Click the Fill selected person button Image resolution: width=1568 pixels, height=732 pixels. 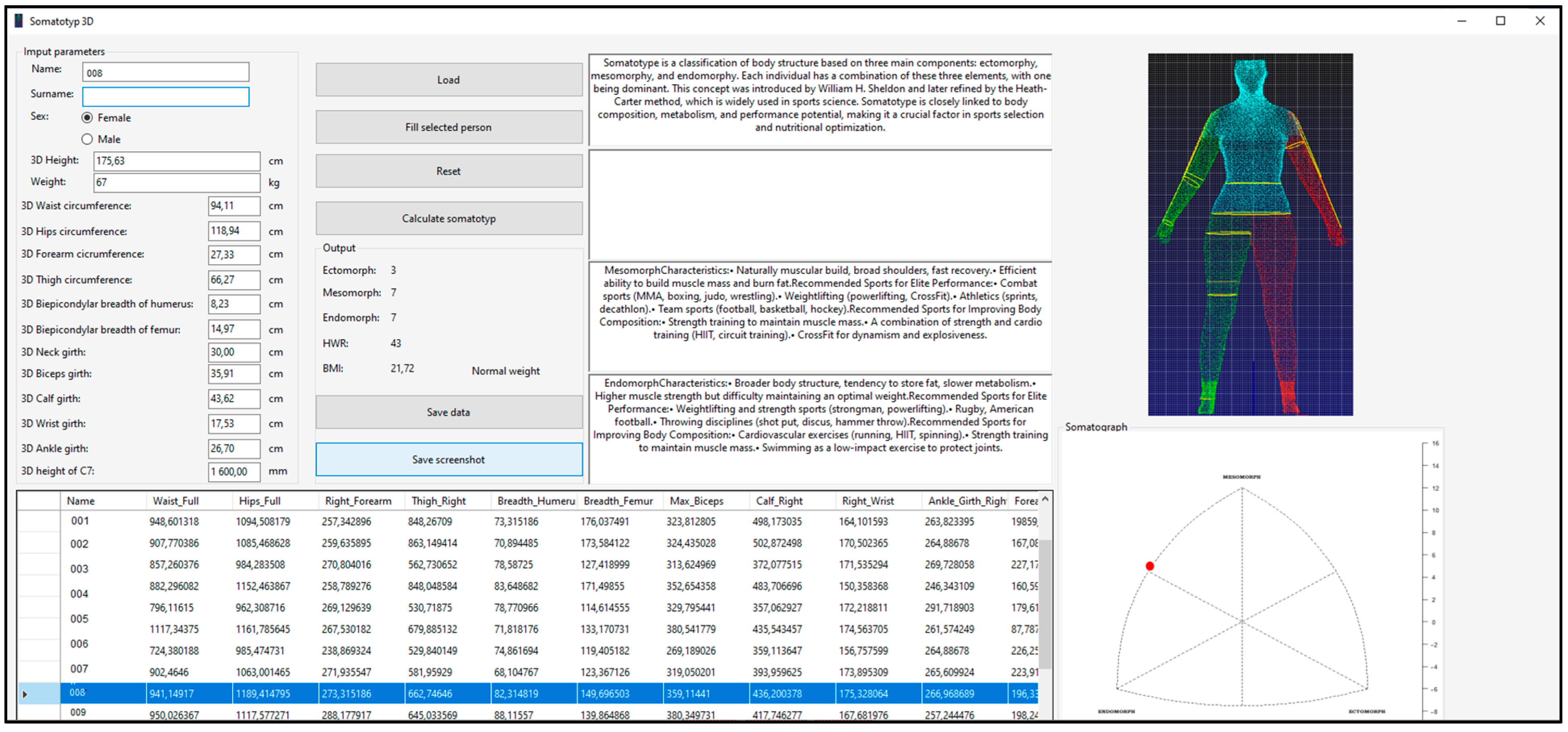click(x=448, y=127)
